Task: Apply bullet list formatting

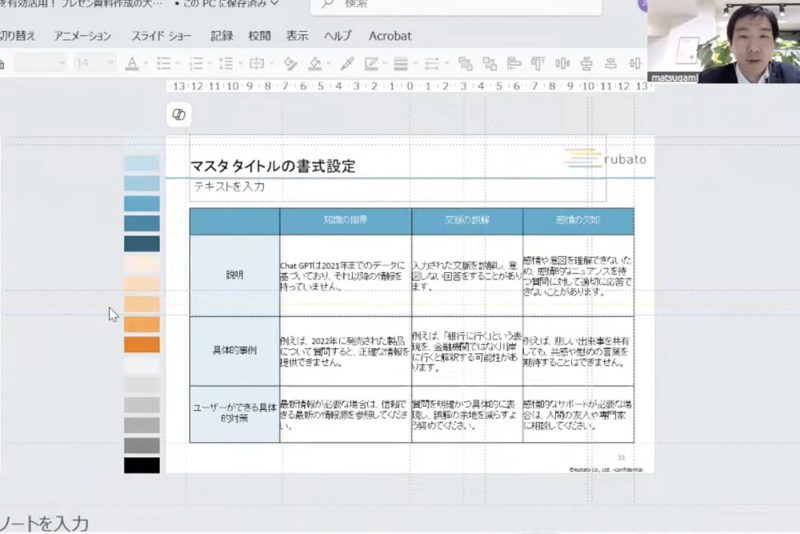Action: (163, 63)
